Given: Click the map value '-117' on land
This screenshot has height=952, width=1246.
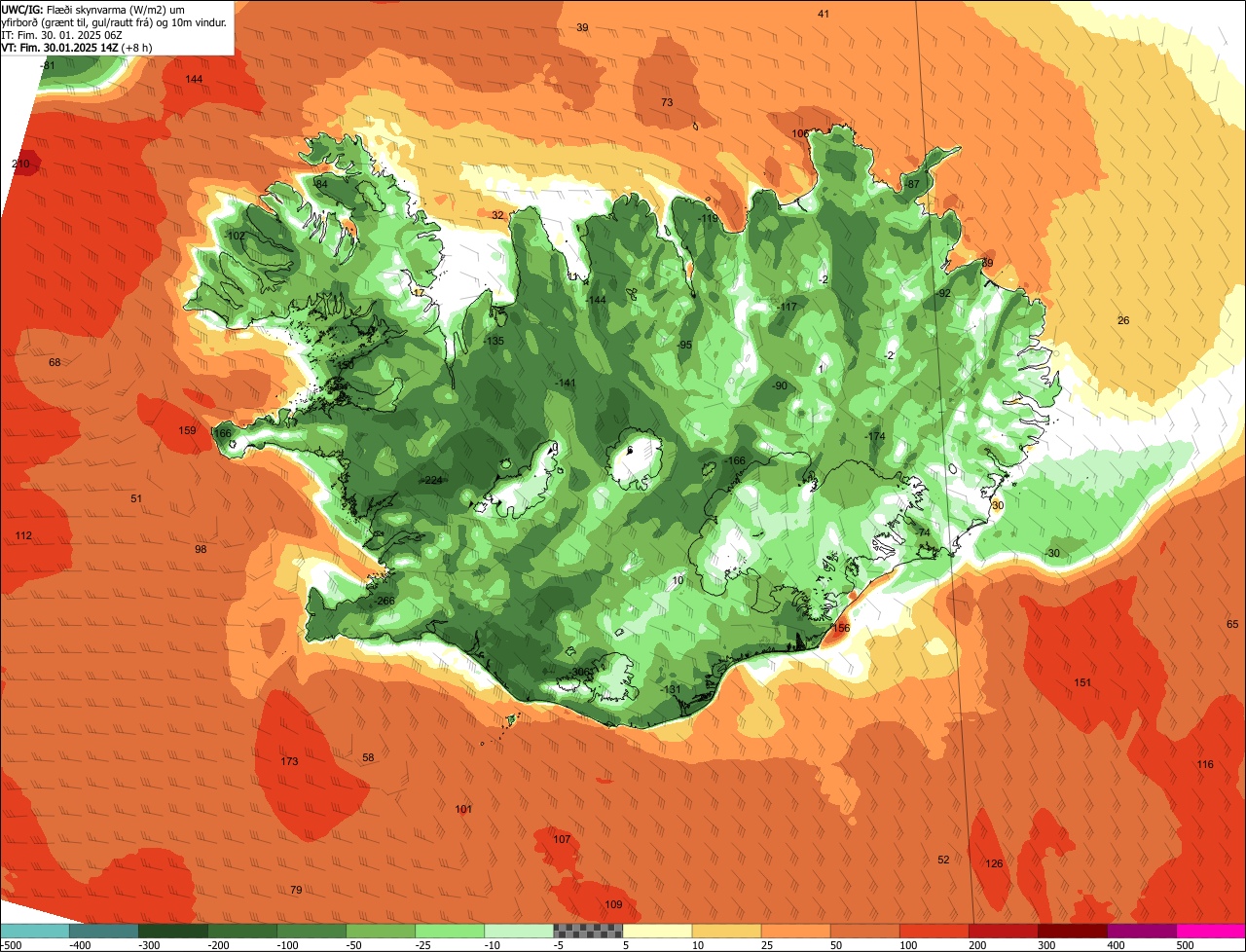Looking at the screenshot, I should pos(787,307).
